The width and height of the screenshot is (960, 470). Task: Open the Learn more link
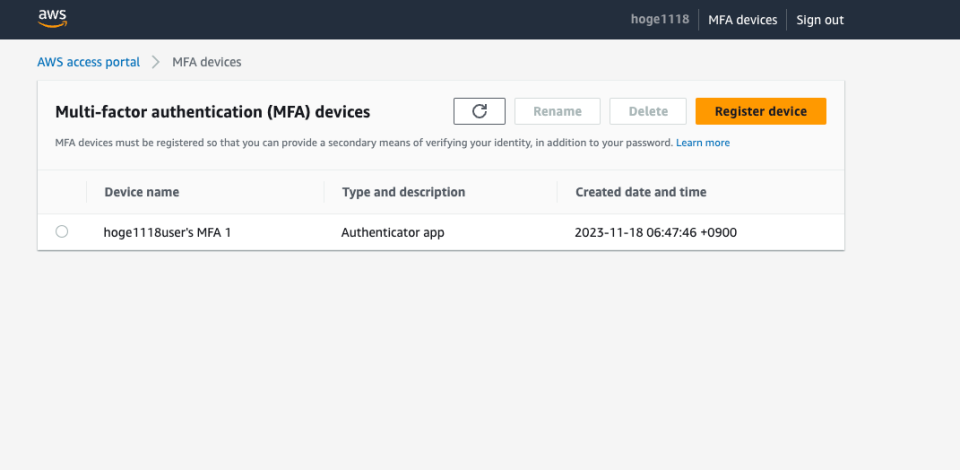pyautogui.click(x=703, y=143)
